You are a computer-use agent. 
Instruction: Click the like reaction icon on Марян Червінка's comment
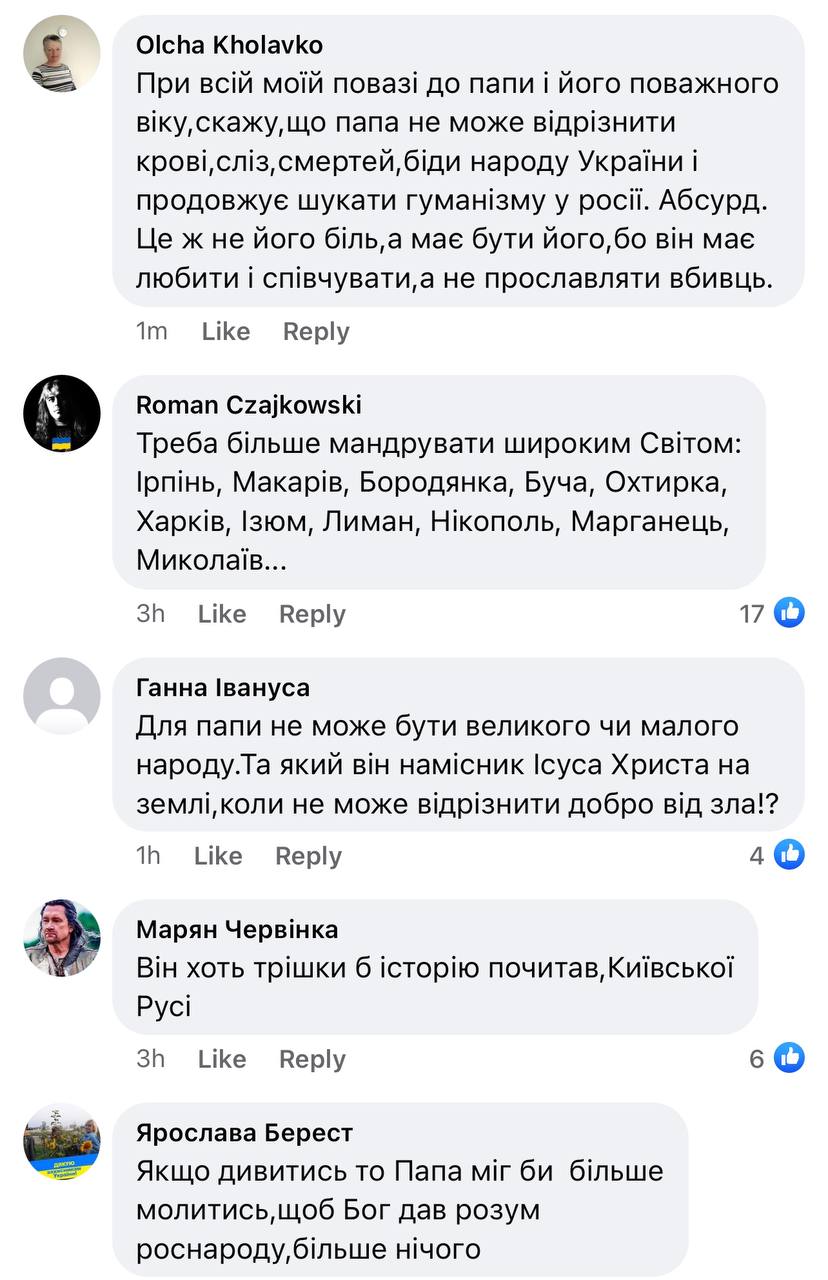790,1057
